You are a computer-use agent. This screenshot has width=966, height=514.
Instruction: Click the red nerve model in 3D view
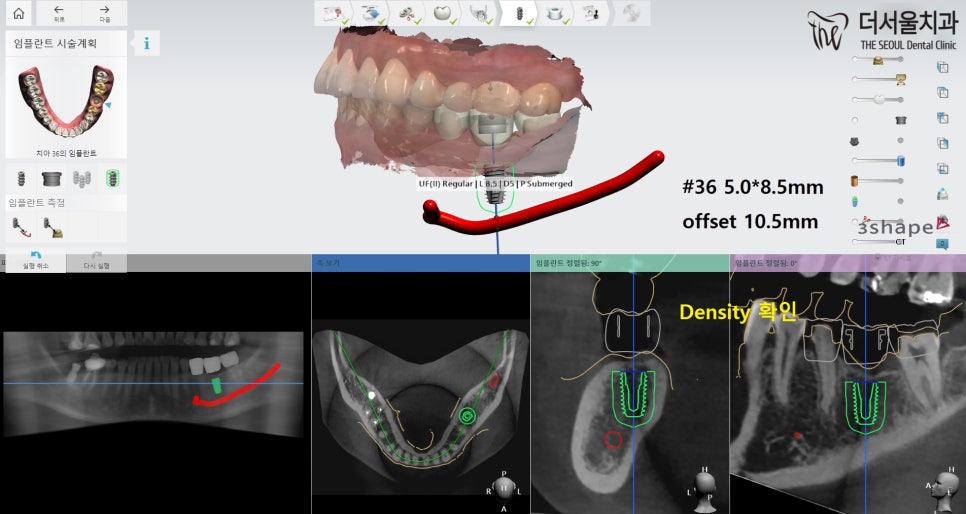[542, 200]
